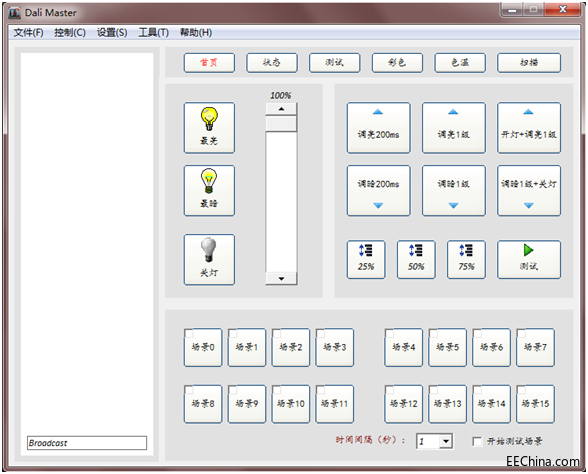The height and width of the screenshot is (474, 588).
Task: Click the slider's down arrow at the bottom
Action: tap(281, 279)
